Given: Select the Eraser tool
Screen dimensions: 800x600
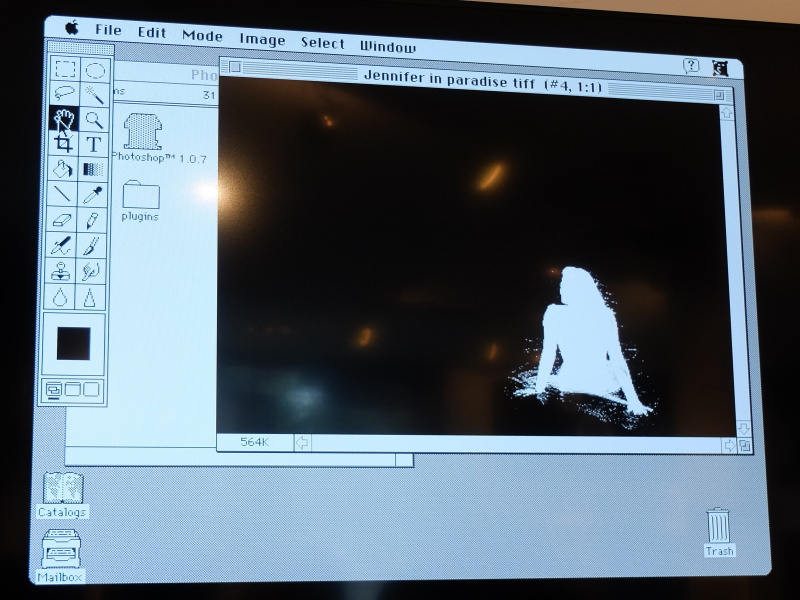Looking at the screenshot, I should click(x=62, y=219).
